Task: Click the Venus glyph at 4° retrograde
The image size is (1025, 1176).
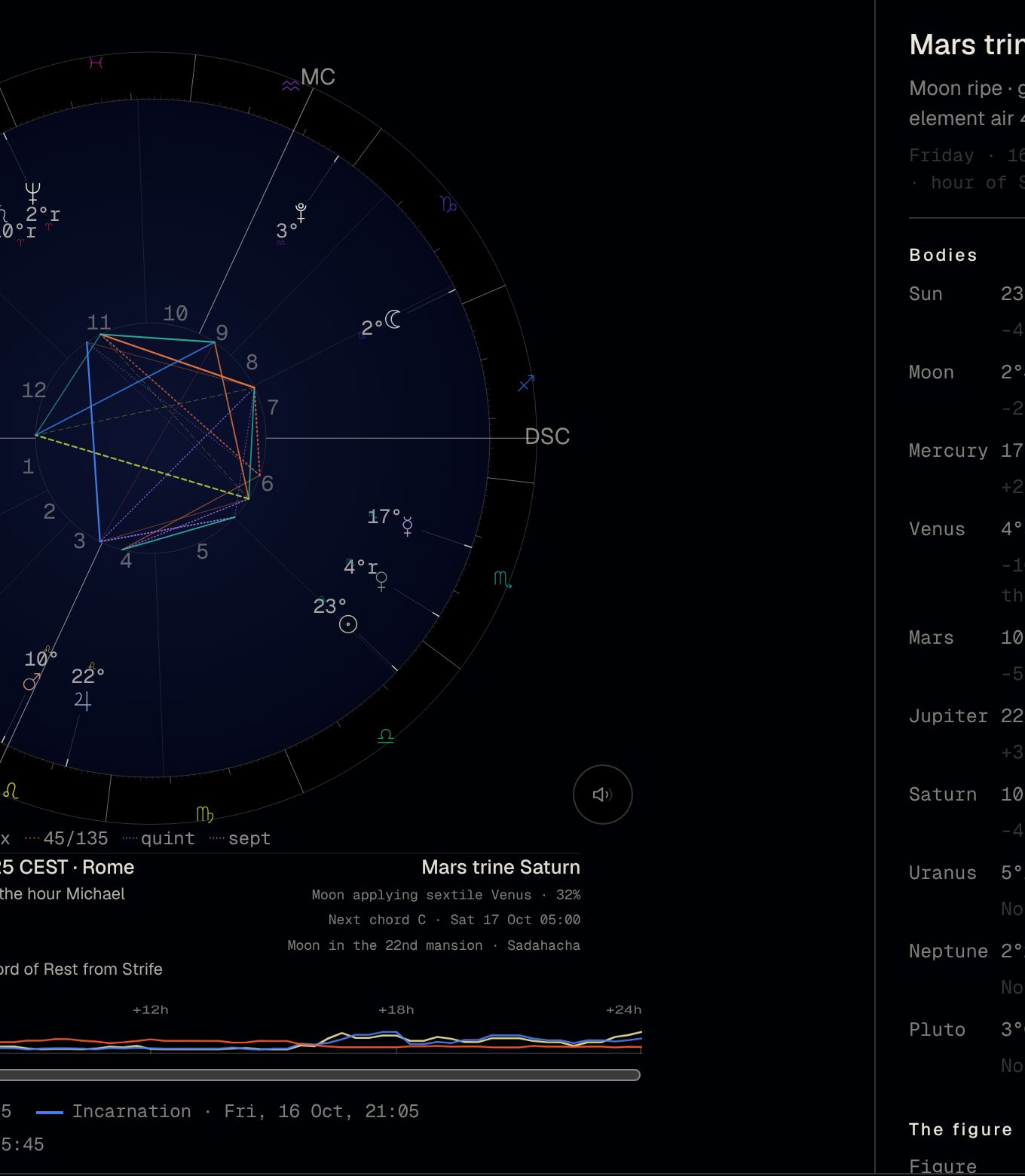Action: tap(381, 581)
